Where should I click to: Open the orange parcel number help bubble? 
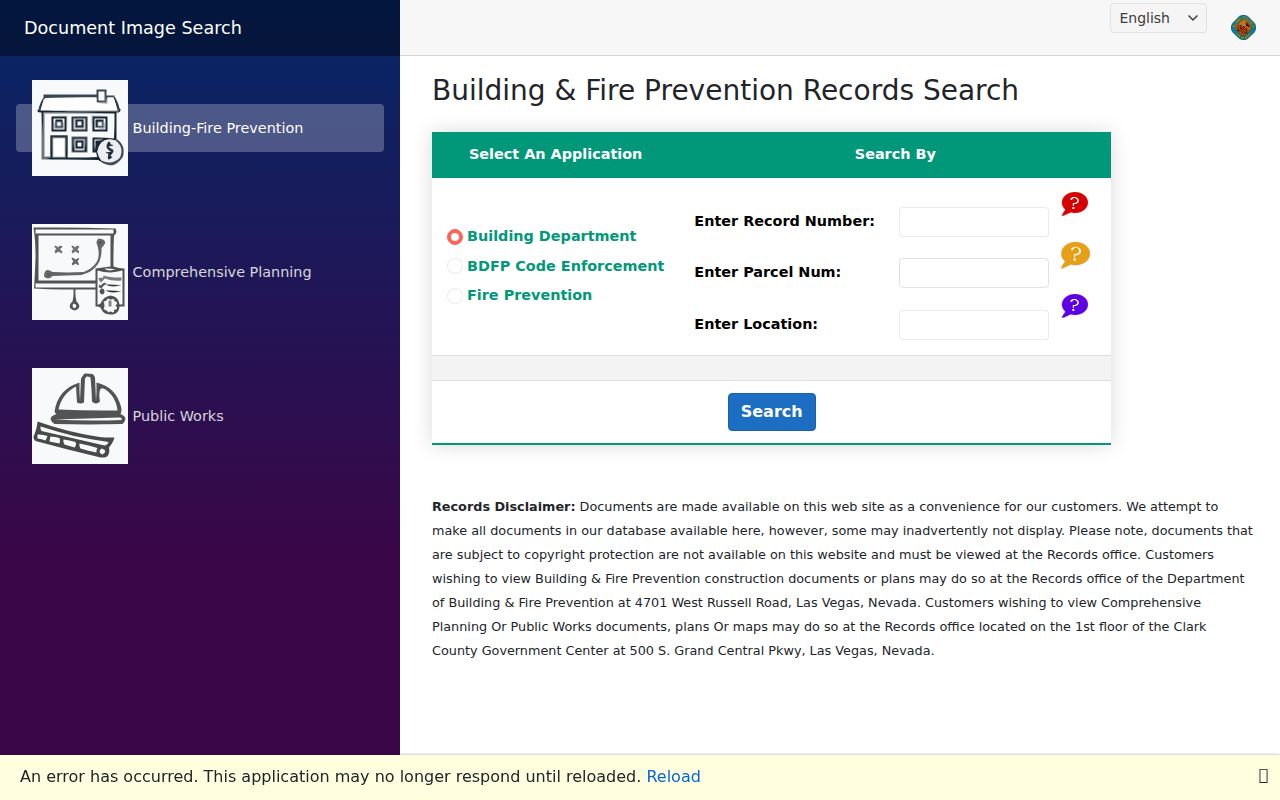click(1075, 255)
